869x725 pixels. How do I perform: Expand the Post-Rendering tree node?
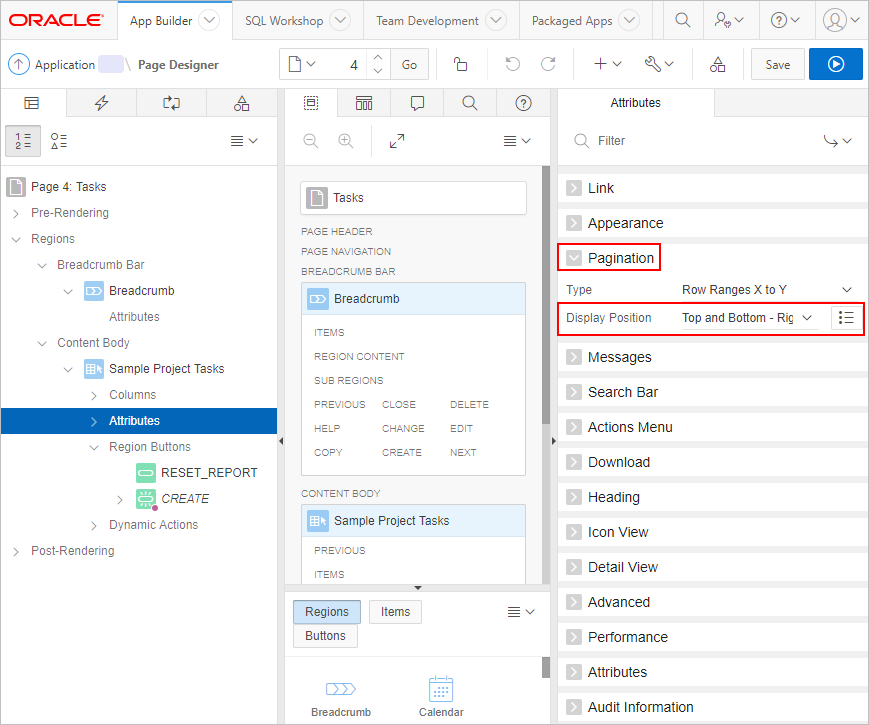(x=16, y=550)
